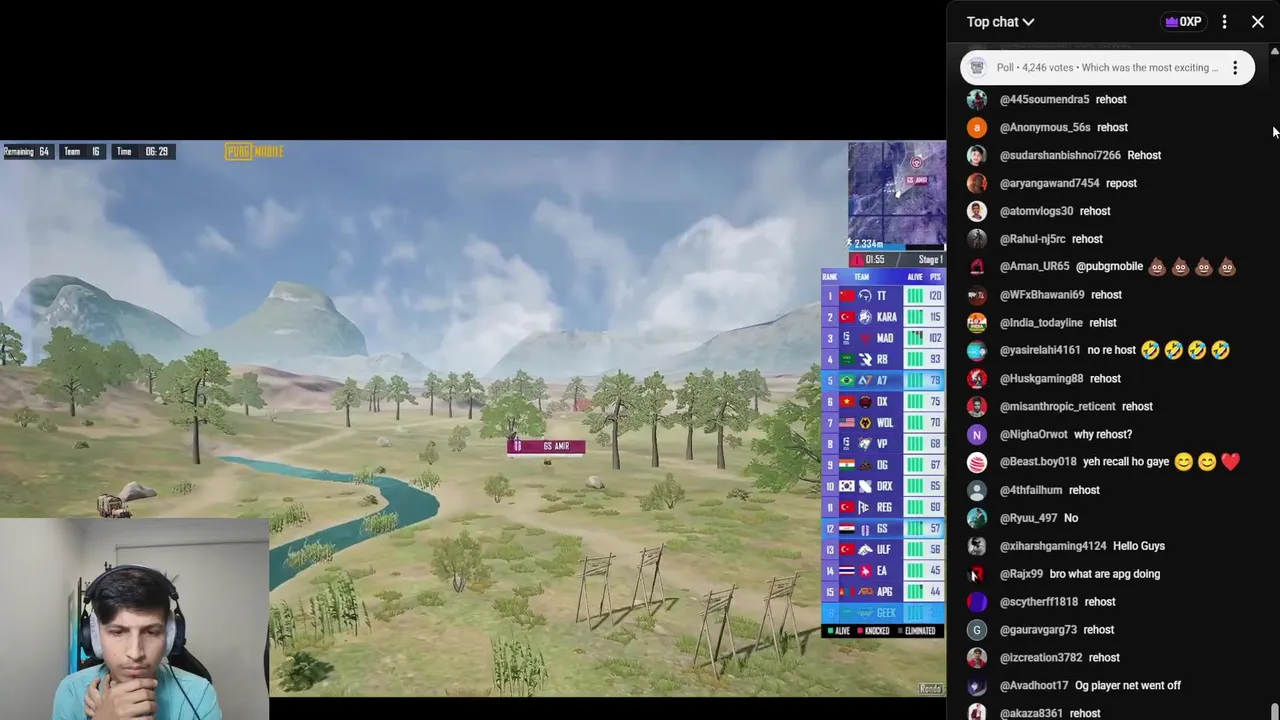Select the 'rehist' message from @India_todayline
The width and height of the screenshot is (1280, 720).
(1103, 323)
